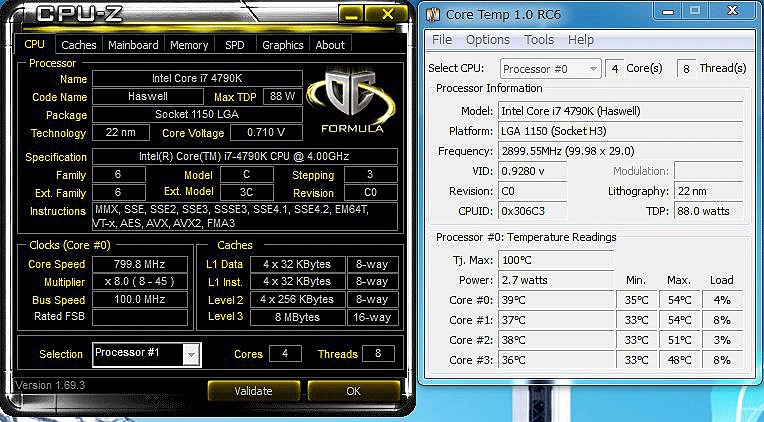This screenshot has width=764, height=422.
Task: Click the OC Formula logo in CPU-Z
Action: [352, 101]
